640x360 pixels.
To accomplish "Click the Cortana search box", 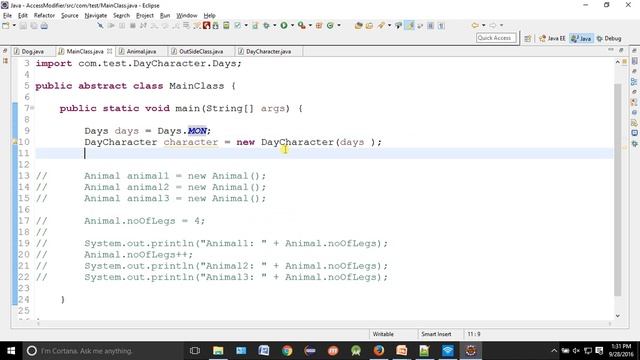I will pyautogui.click(x=103, y=351).
